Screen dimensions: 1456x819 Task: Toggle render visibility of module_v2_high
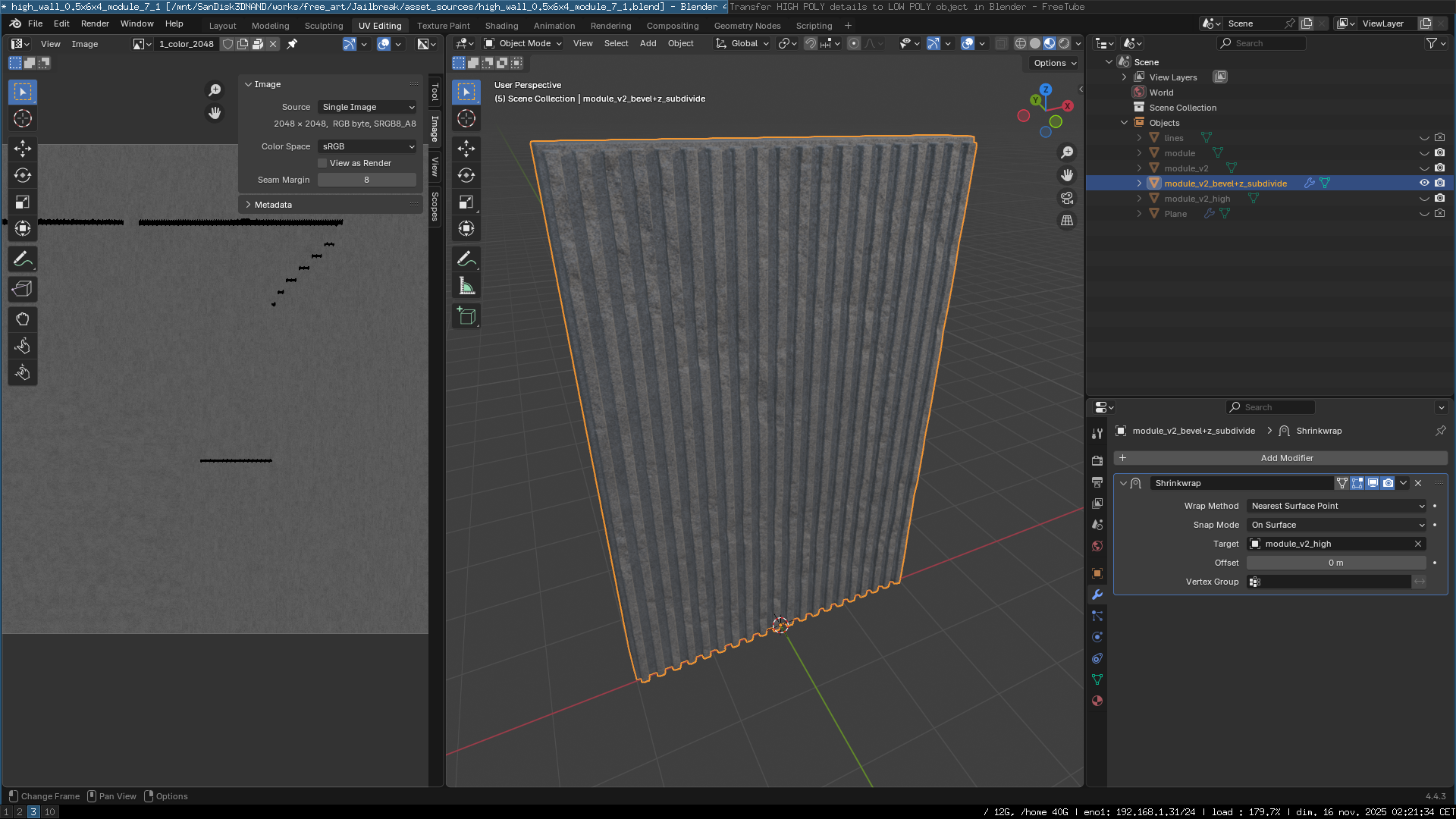pyautogui.click(x=1439, y=198)
